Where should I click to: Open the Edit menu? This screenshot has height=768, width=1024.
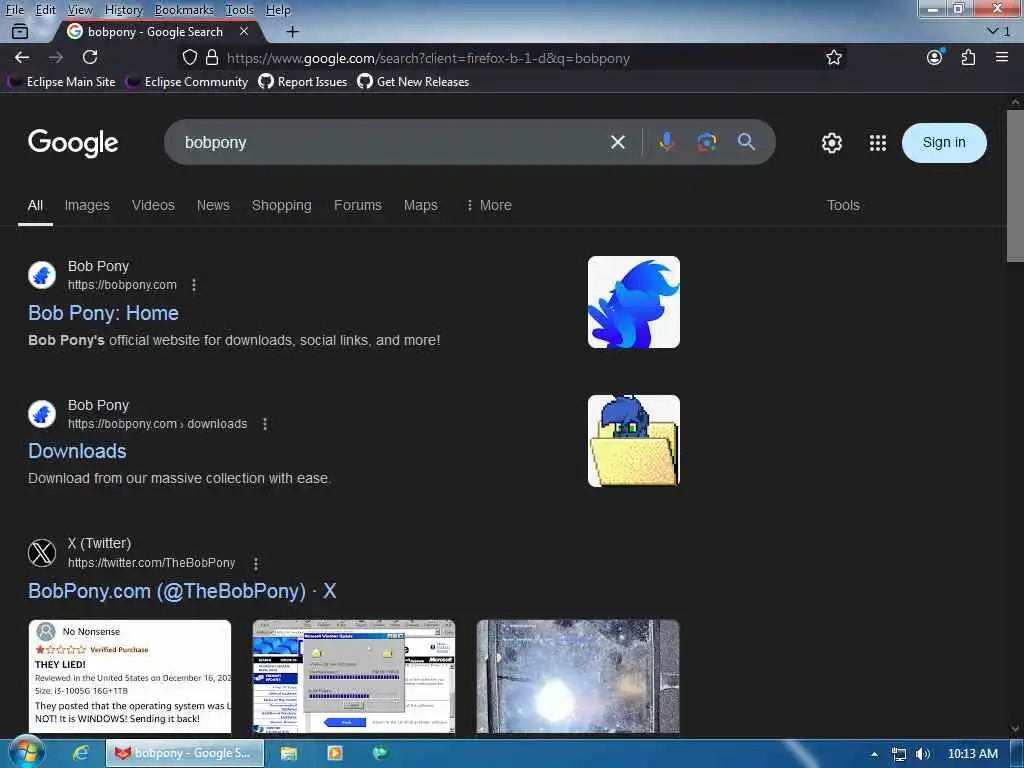tap(46, 10)
